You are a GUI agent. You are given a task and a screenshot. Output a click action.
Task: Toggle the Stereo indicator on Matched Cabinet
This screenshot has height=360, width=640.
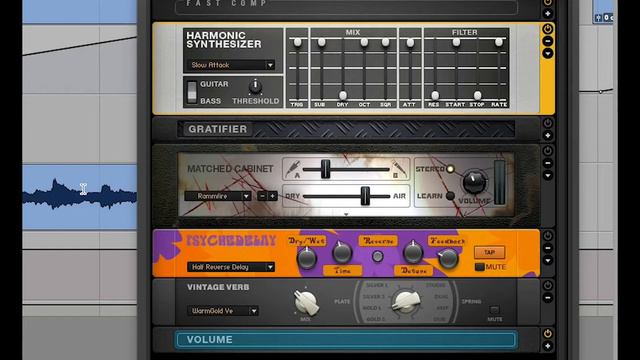450,169
